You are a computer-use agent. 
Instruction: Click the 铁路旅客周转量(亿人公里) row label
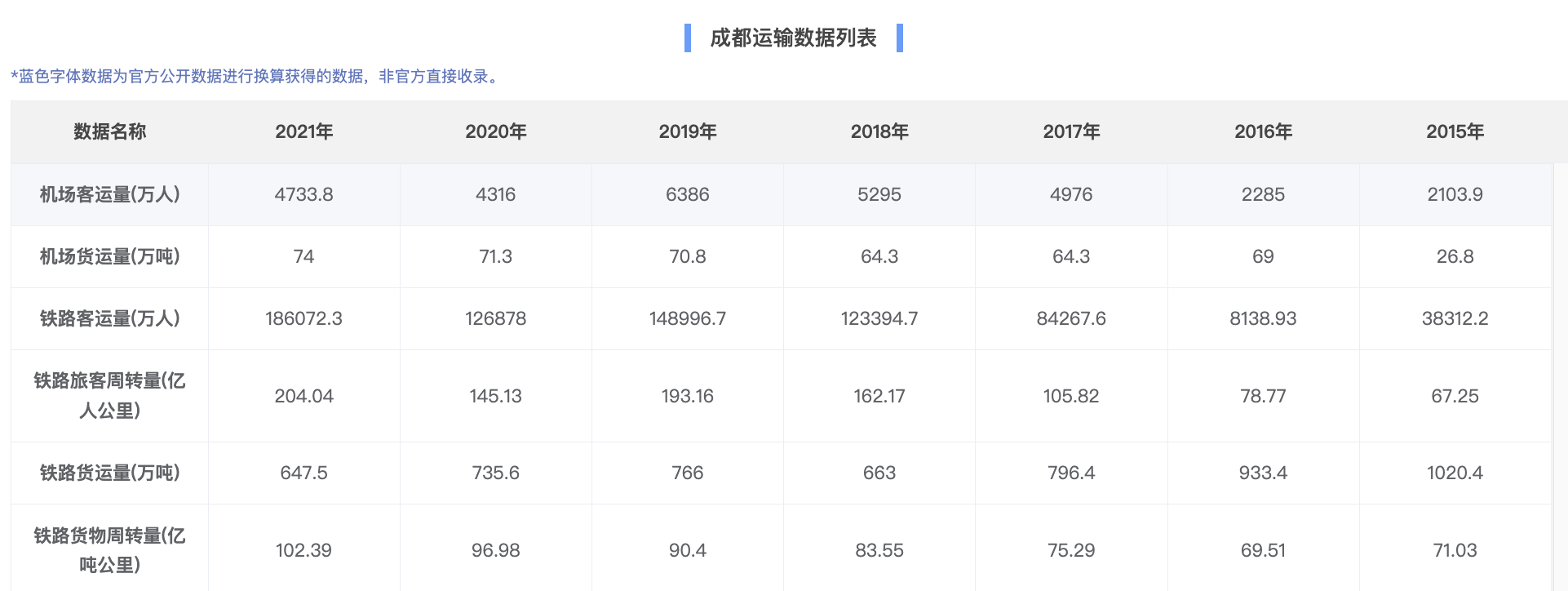tap(110, 396)
